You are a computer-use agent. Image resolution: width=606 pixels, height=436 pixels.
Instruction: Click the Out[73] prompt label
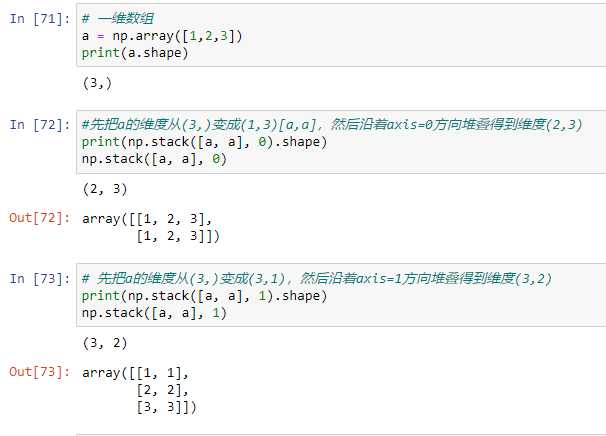40,373
